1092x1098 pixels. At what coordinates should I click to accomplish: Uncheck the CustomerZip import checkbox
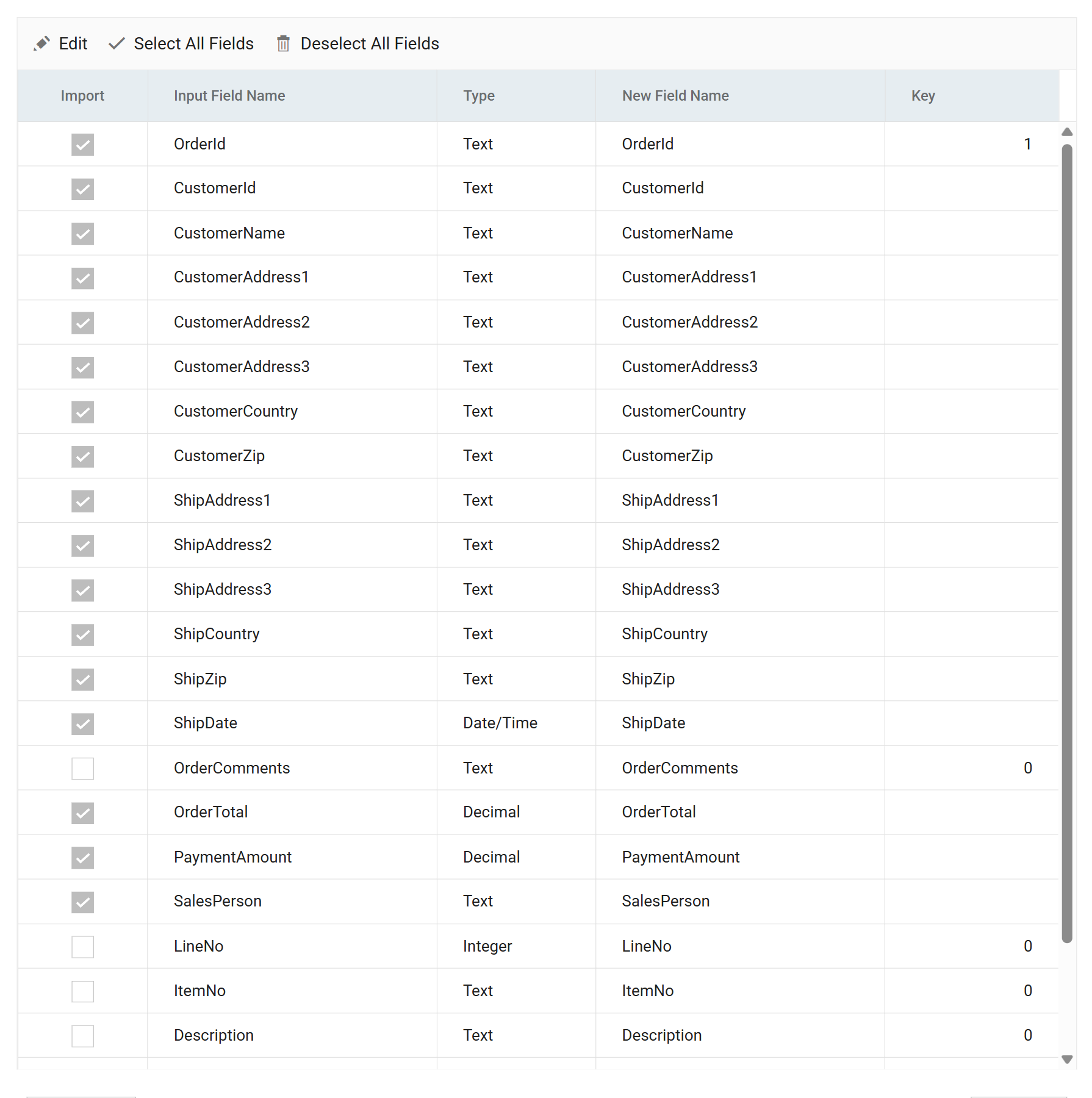click(x=82, y=456)
